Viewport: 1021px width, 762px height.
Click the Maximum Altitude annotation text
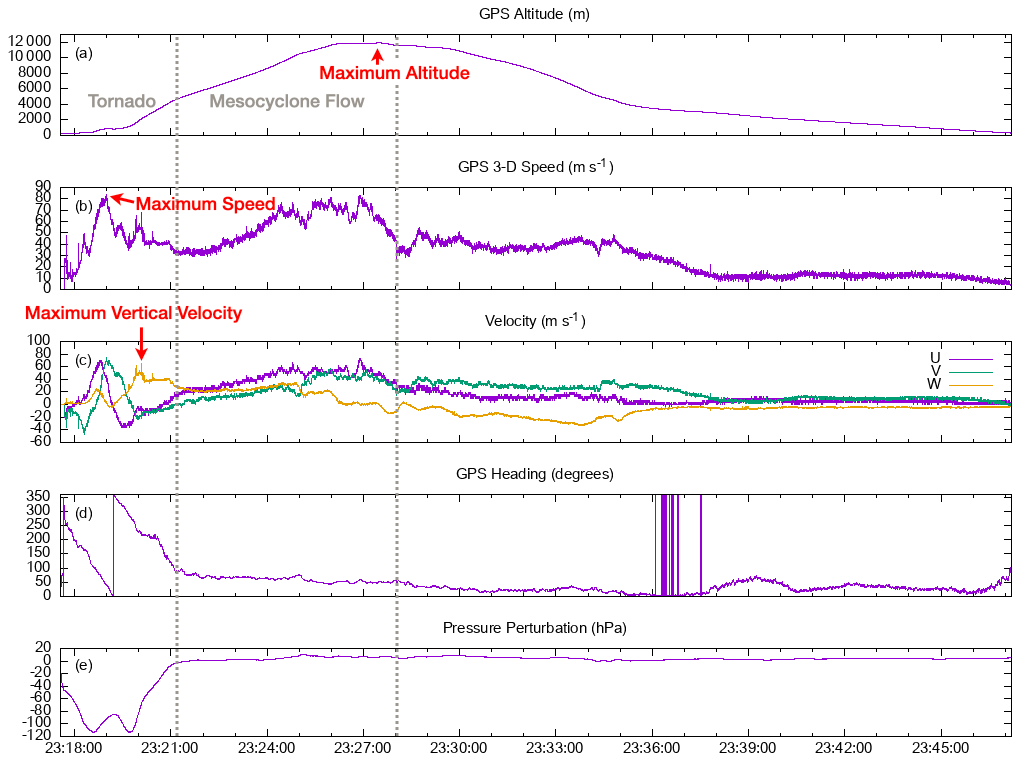(394, 73)
